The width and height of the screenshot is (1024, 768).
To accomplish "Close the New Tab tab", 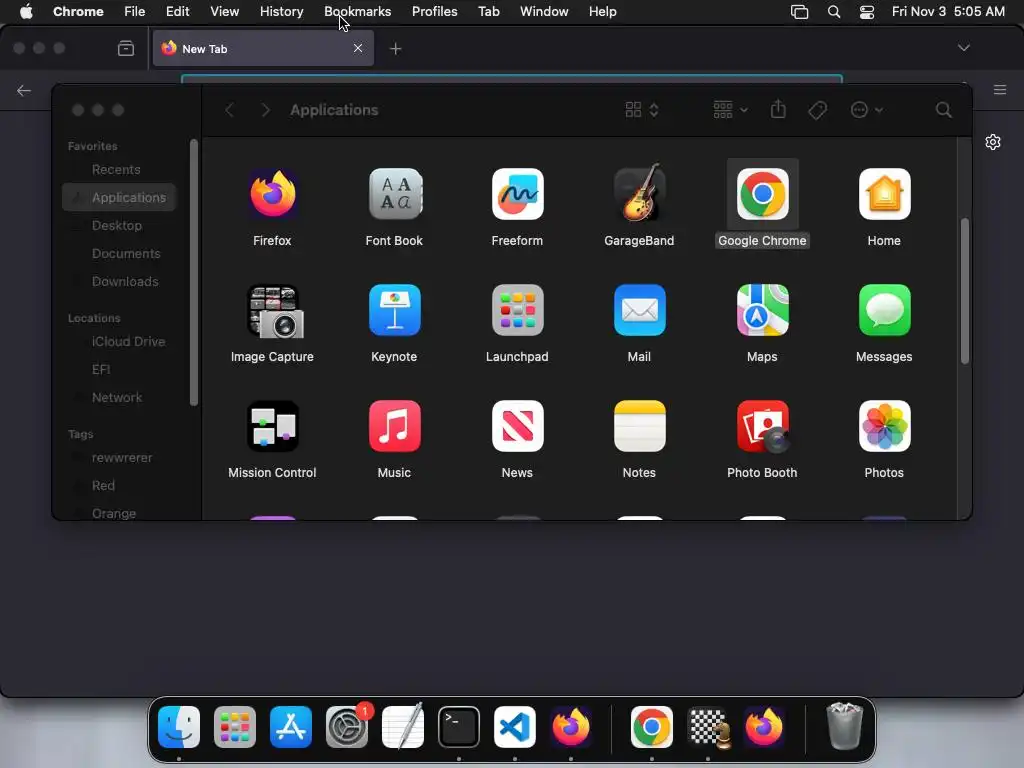I will (358, 48).
